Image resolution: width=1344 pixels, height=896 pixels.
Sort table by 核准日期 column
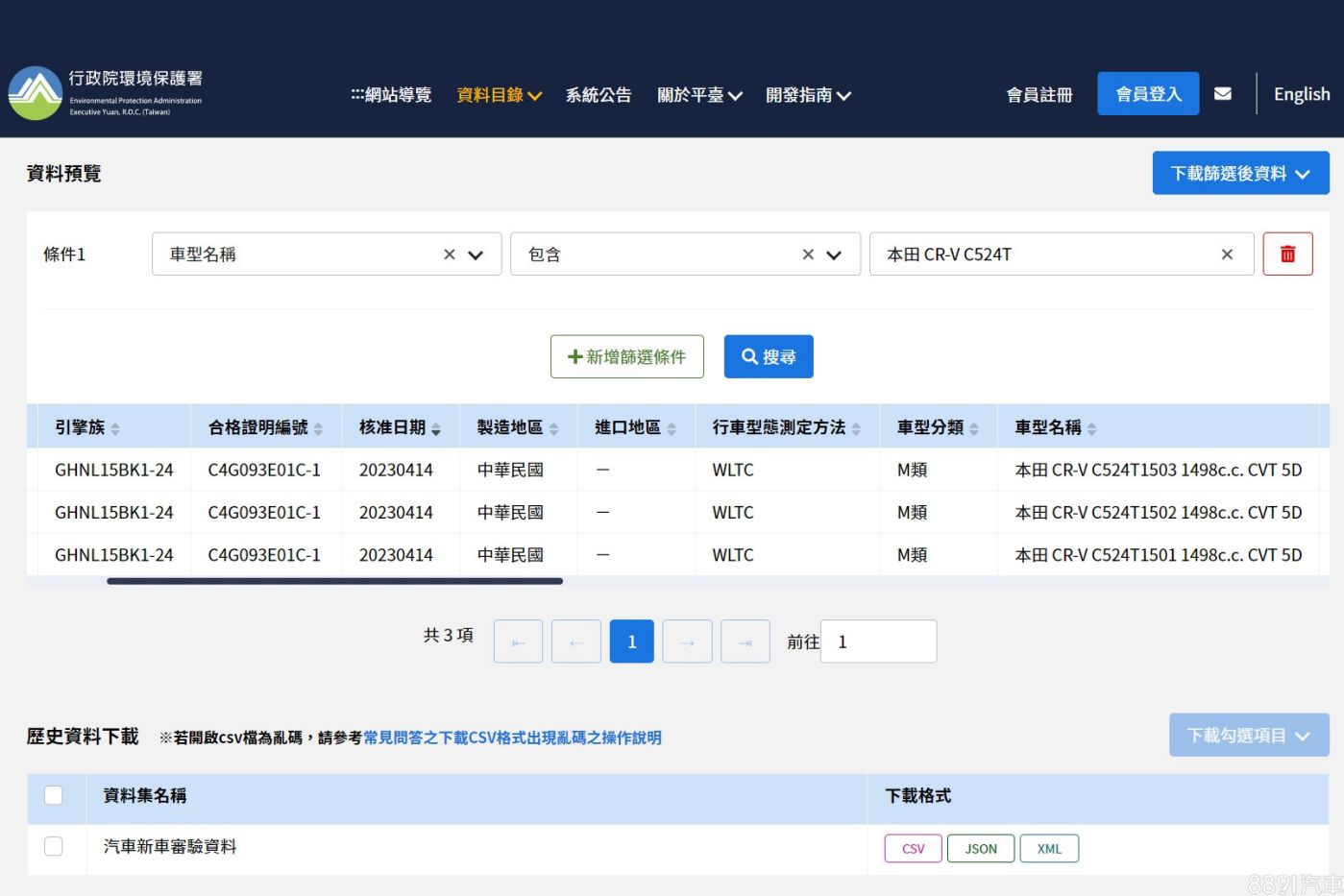click(435, 428)
